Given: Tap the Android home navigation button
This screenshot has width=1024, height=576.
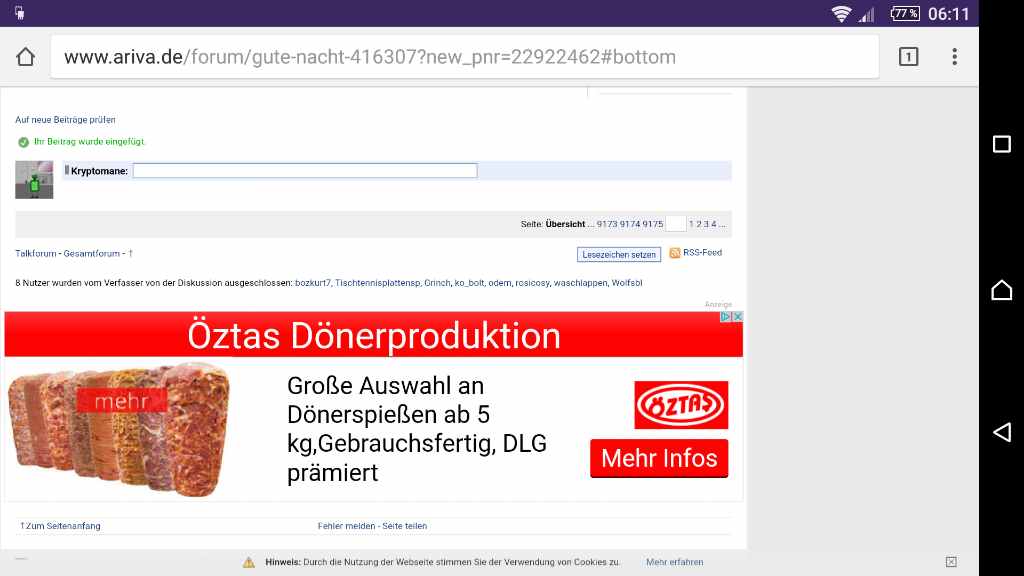Looking at the screenshot, I should [x=1002, y=289].
